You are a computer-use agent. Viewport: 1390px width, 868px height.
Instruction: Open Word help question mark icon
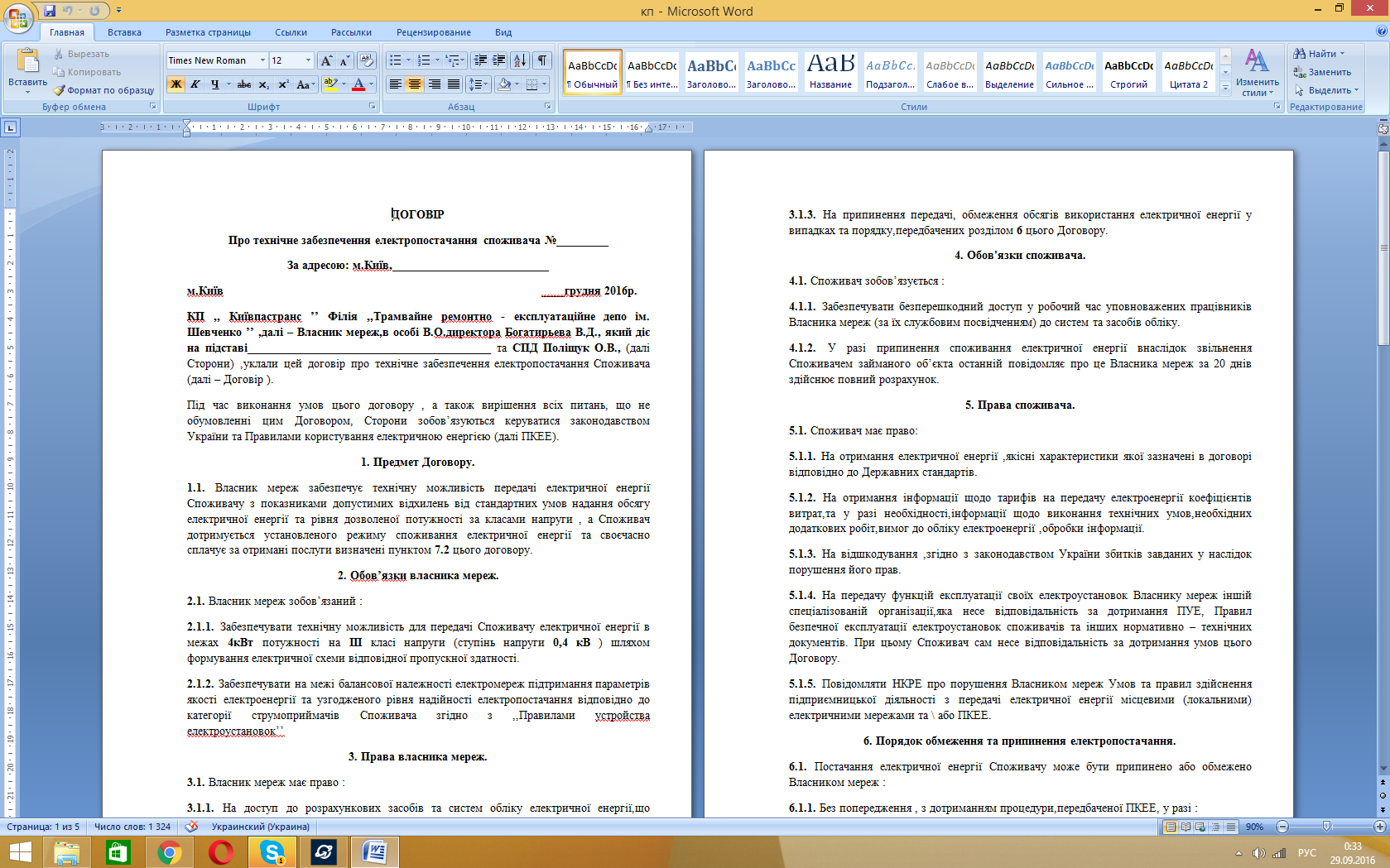(x=1381, y=31)
